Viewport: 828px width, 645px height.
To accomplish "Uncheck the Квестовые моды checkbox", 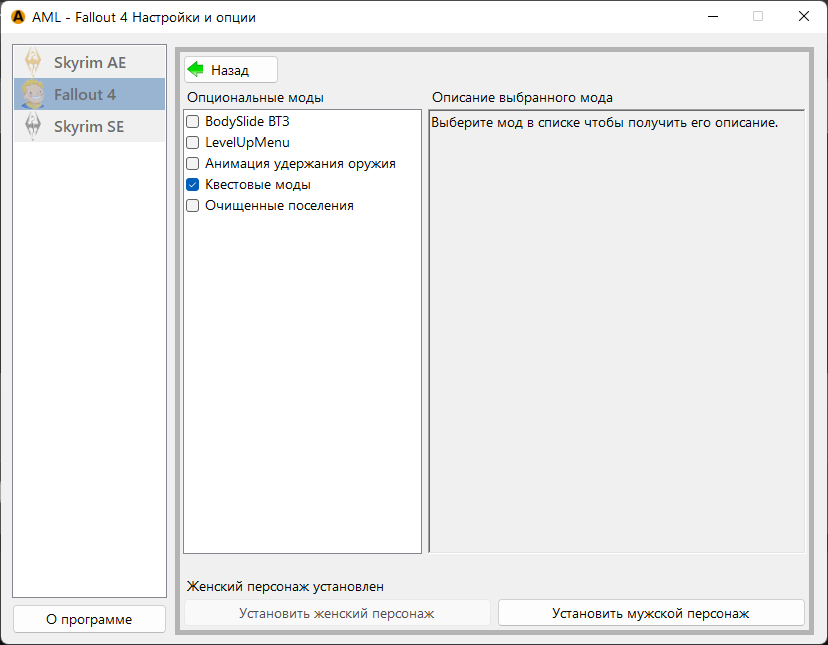I will click(193, 184).
